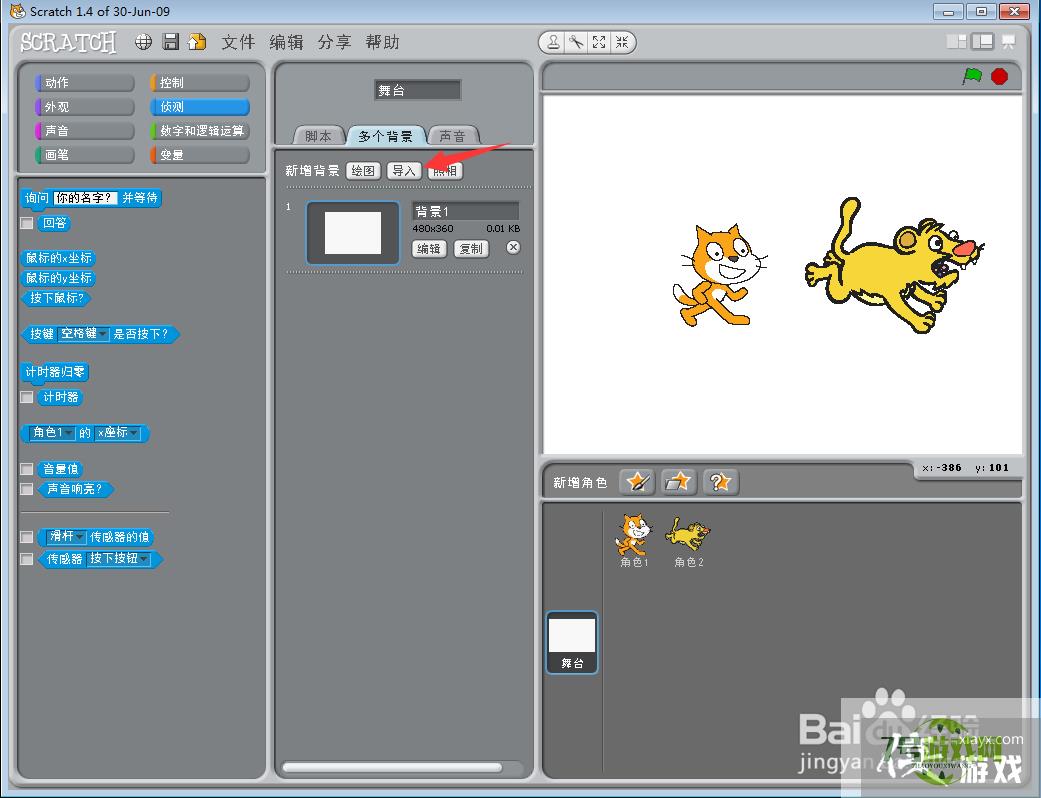The width and height of the screenshot is (1041, 798).
Task: Switch to full stage view mode
Action: 983,42
